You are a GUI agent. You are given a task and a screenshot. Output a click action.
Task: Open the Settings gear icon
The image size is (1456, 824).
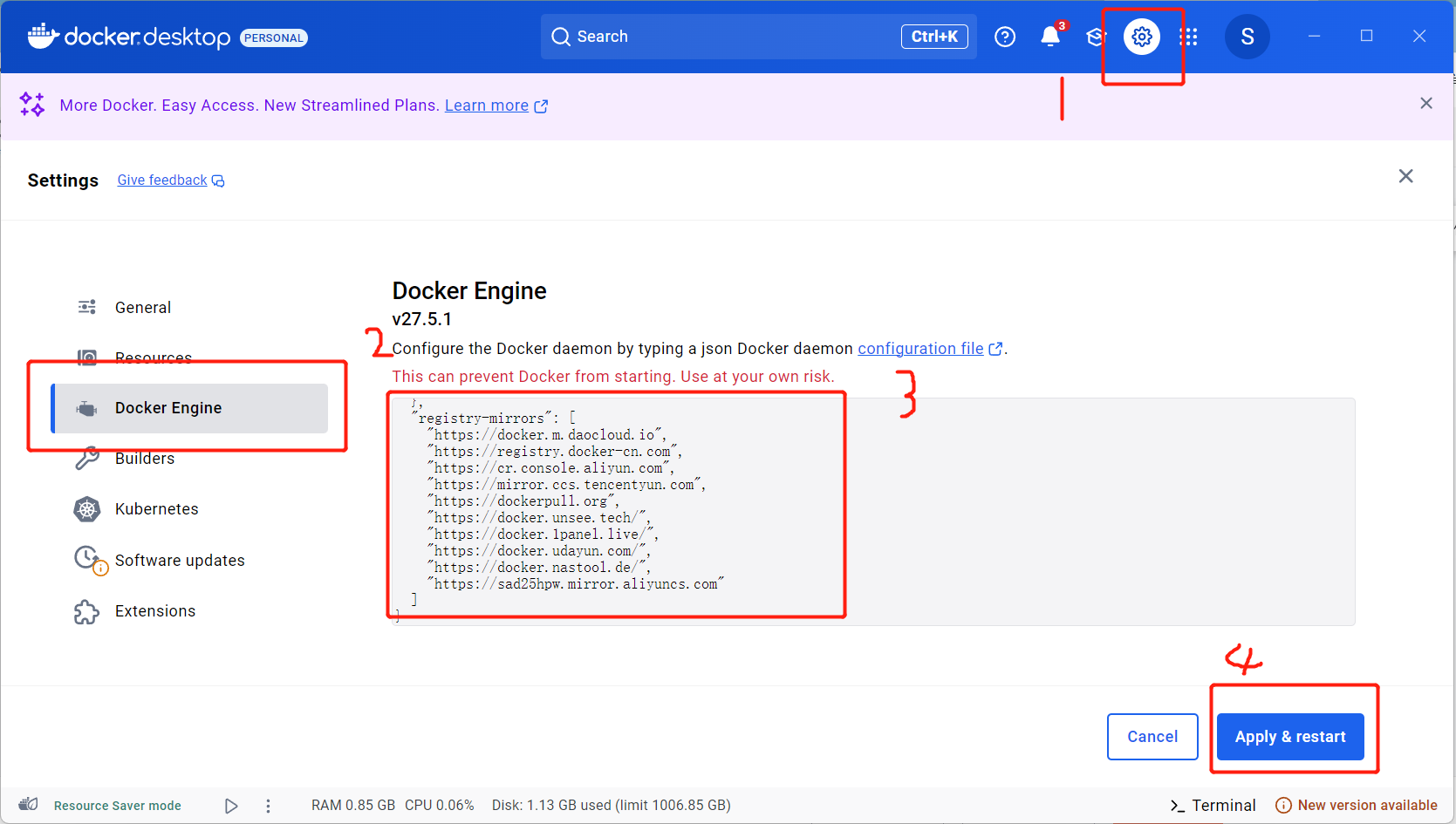pos(1142,37)
